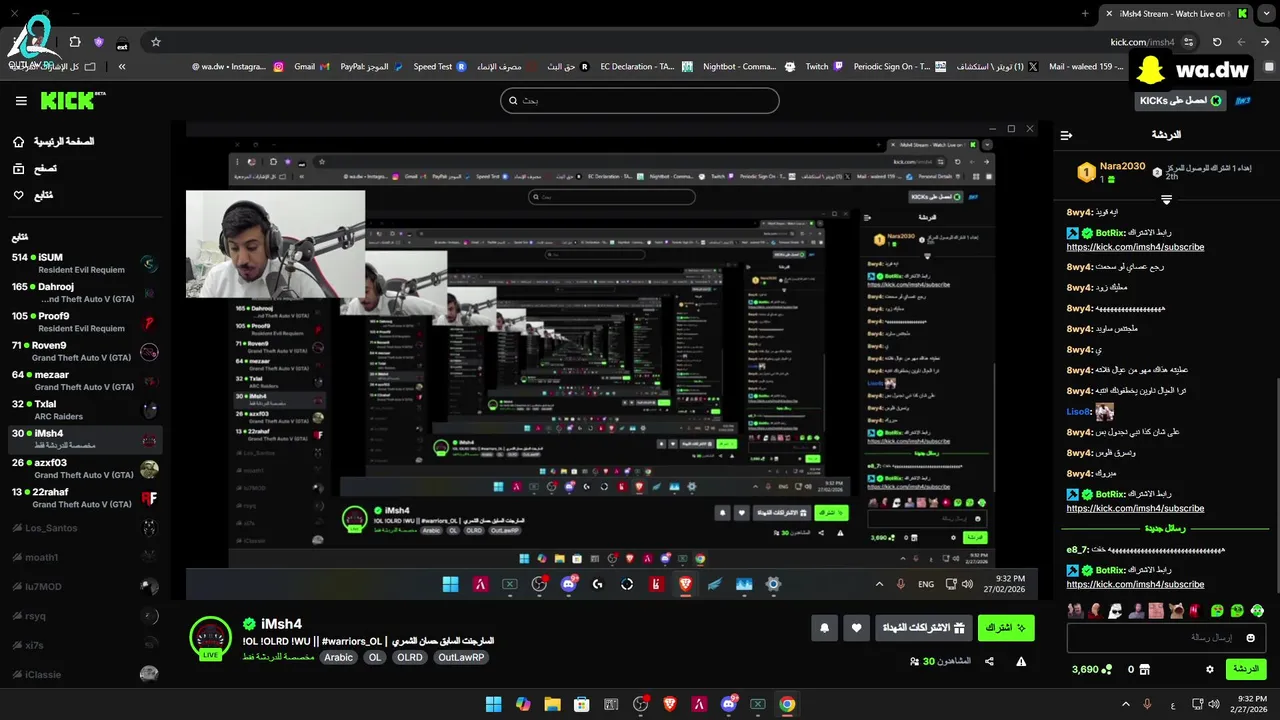Viewport: 1280px width, 720px height.
Task: Open Dahrooj channel in sidebar
Action: point(85,293)
